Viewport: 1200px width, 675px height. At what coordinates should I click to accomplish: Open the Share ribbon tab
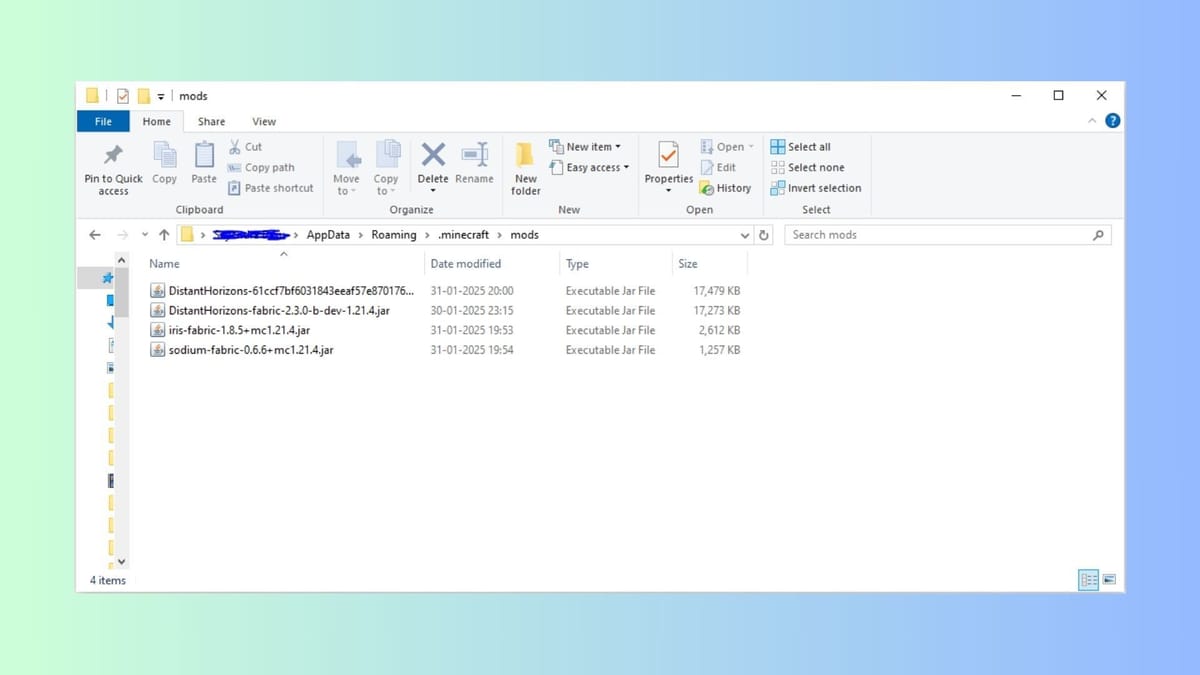click(210, 121)
